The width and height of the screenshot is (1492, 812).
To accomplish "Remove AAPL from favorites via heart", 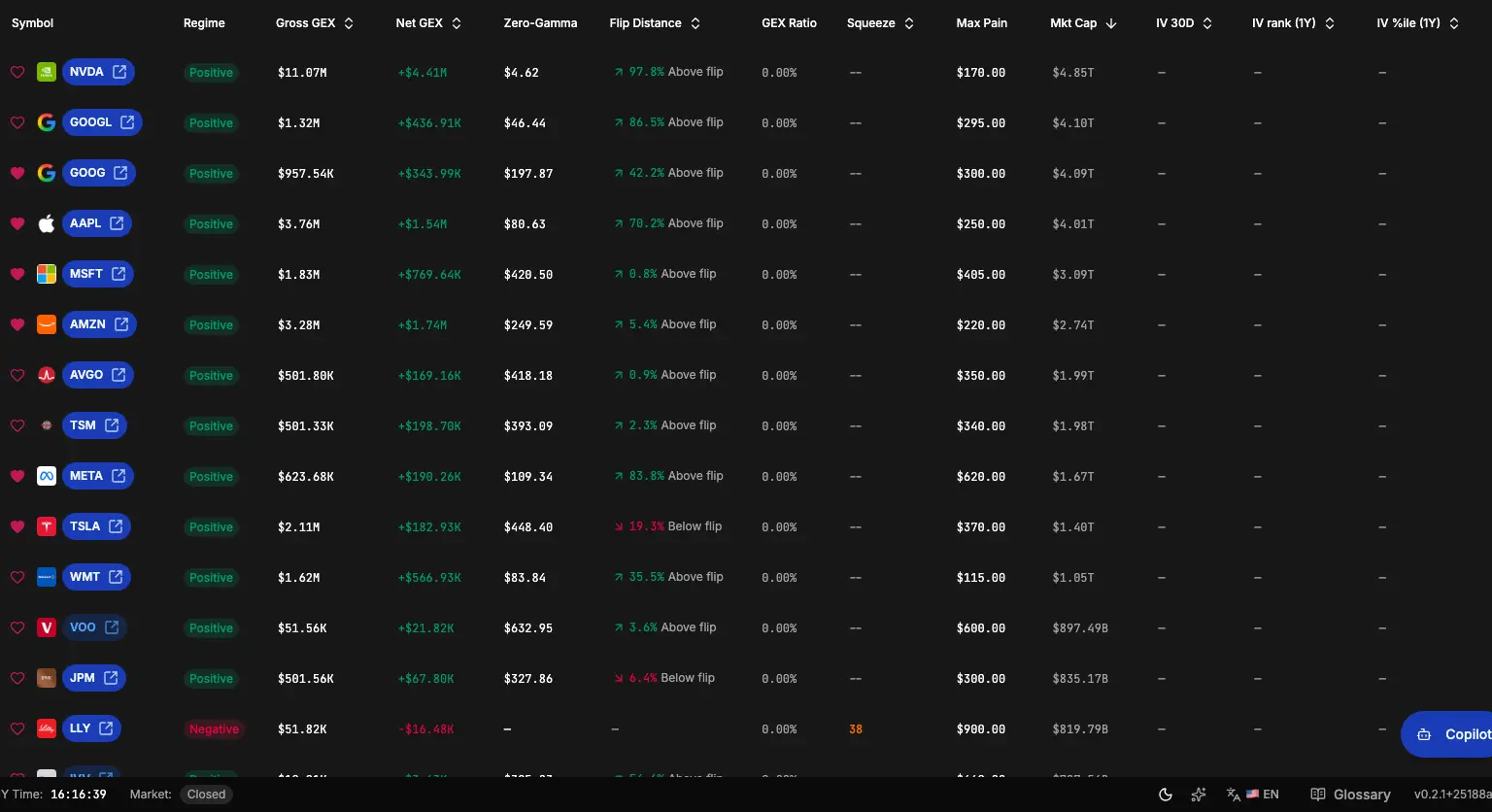I will (x=17, y=223).
